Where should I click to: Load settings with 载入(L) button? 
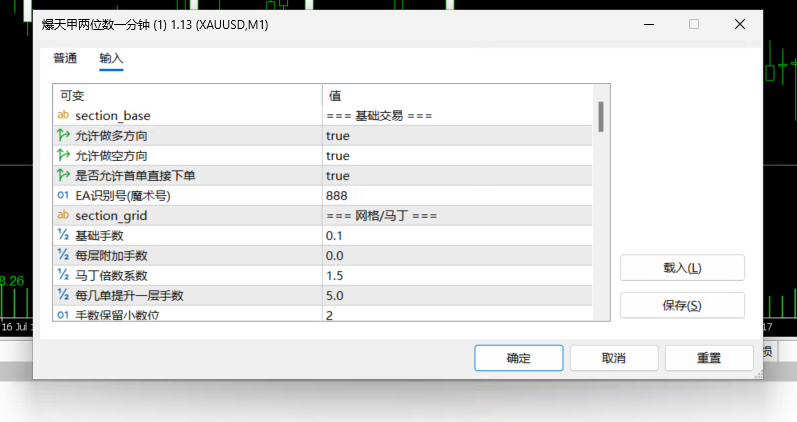click(x=682, y=268)
